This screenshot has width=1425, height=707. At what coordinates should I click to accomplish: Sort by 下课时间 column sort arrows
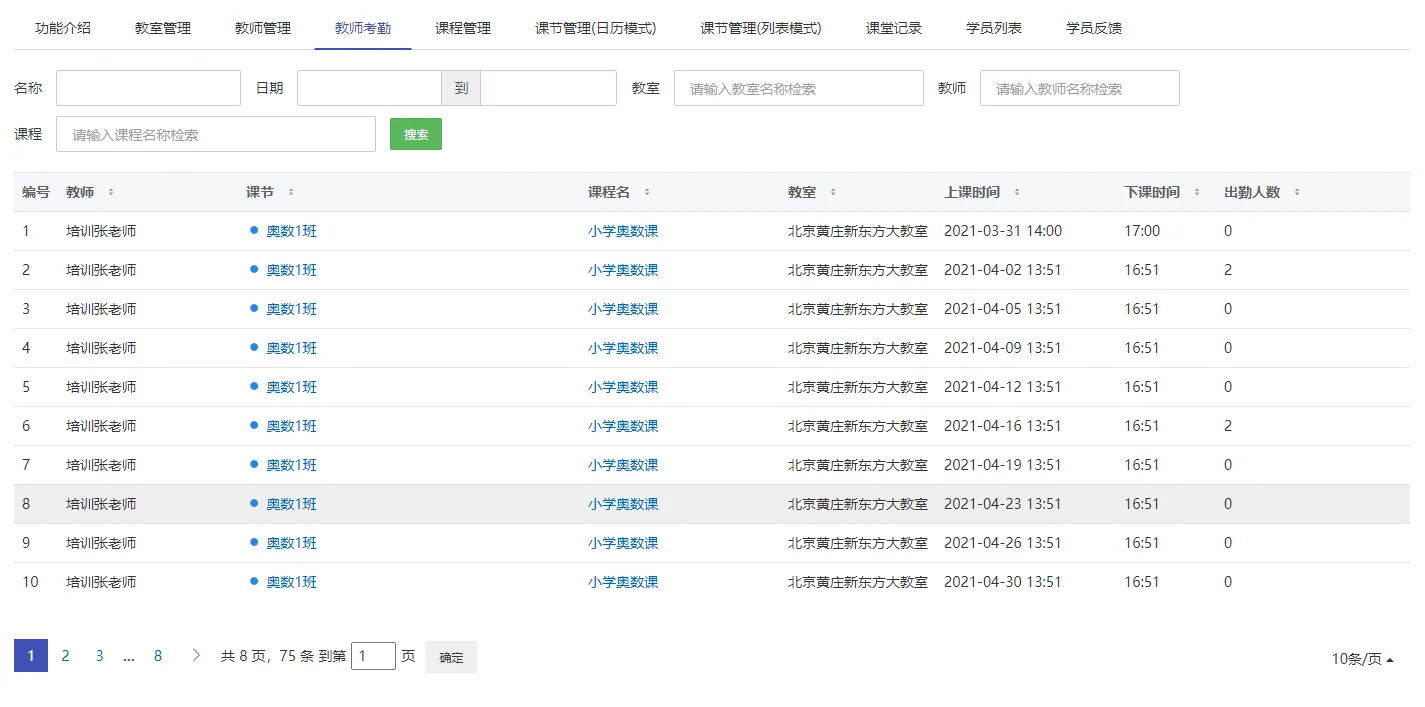[x=1197, y=192]
